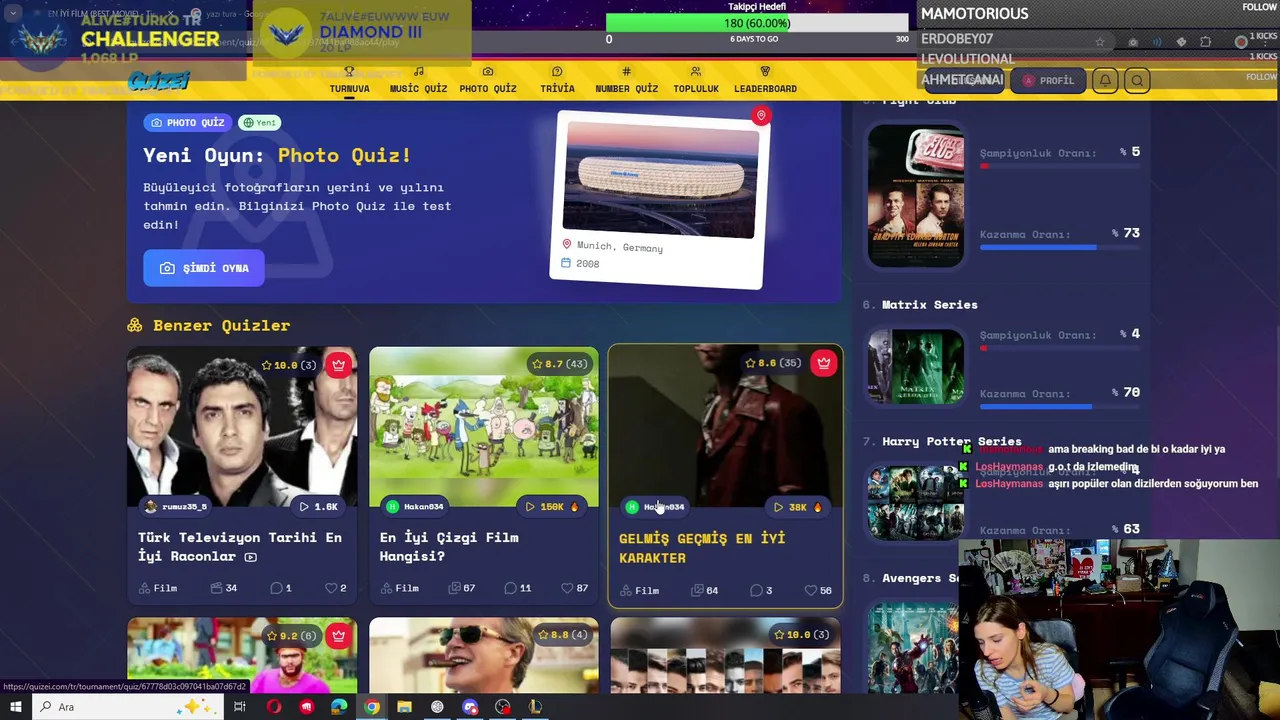Click the Quizei logo
Screen dimensions: 1280x720
pyautogui.click(x=158, y=81)
